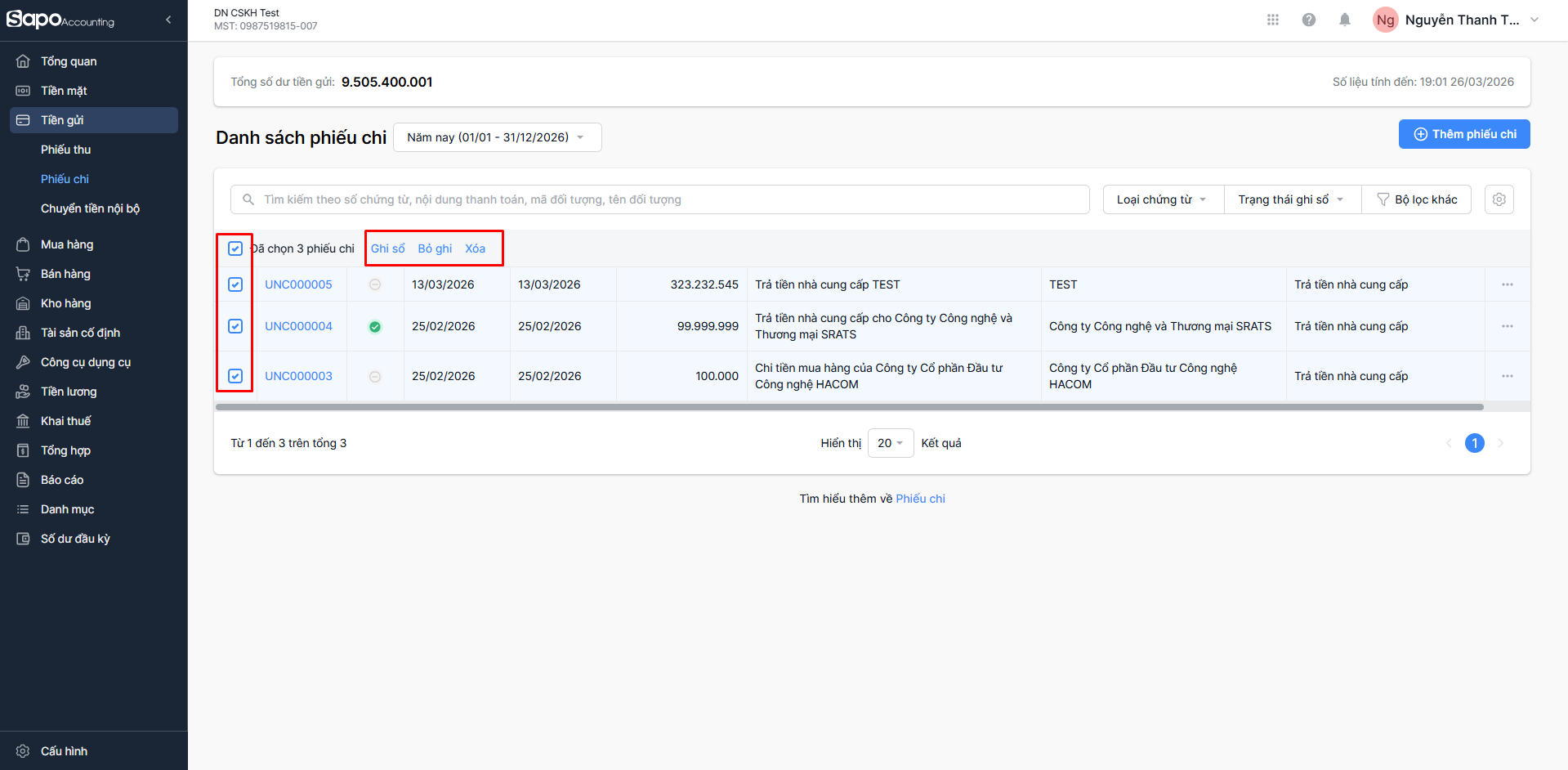This screenshot has height=770, width=1568.
Task: Open the help question mark icon
Action: point(1308,20)
